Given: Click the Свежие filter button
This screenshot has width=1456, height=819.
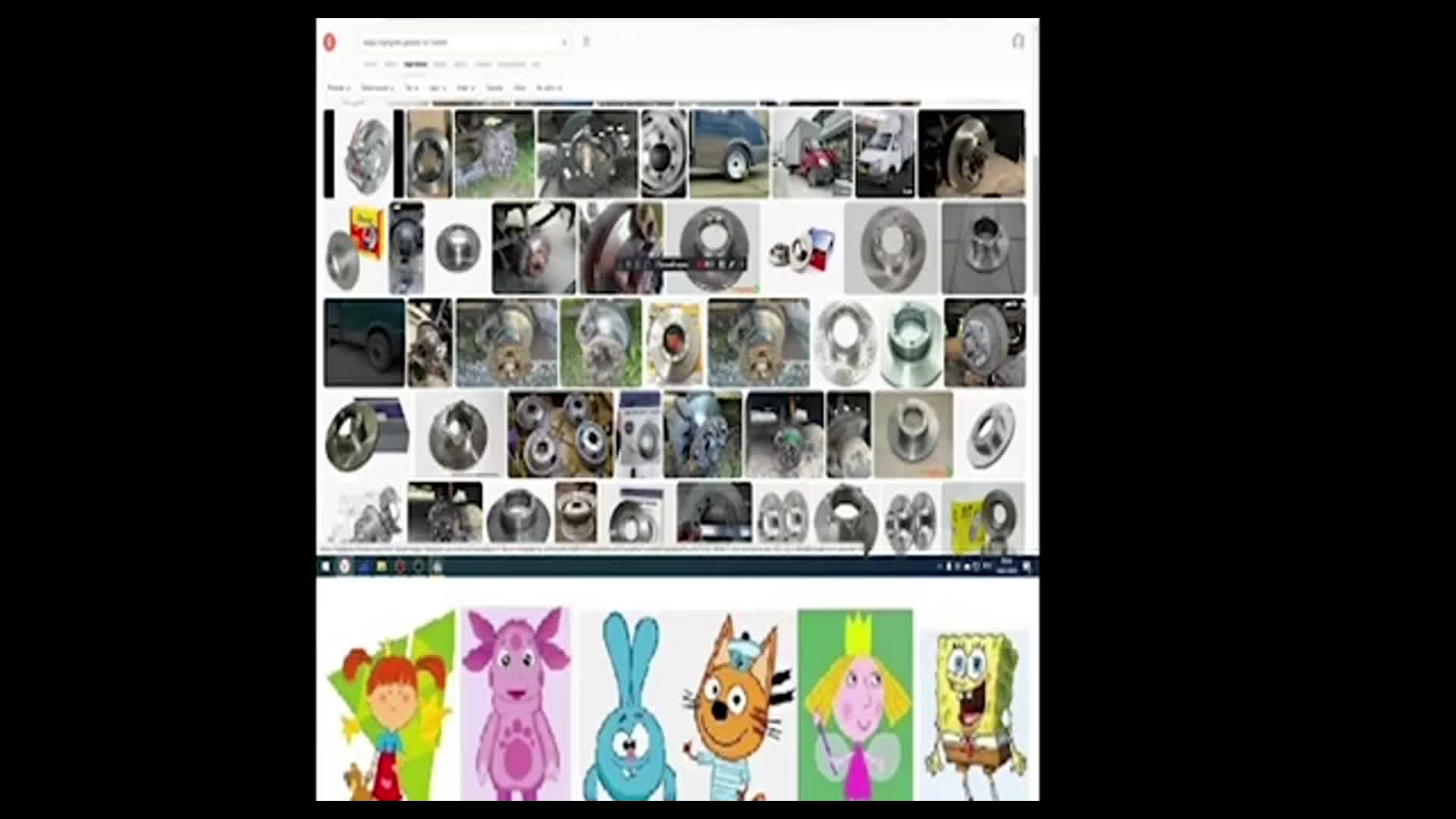Looking at the screenshot, I should coord(494,88).
